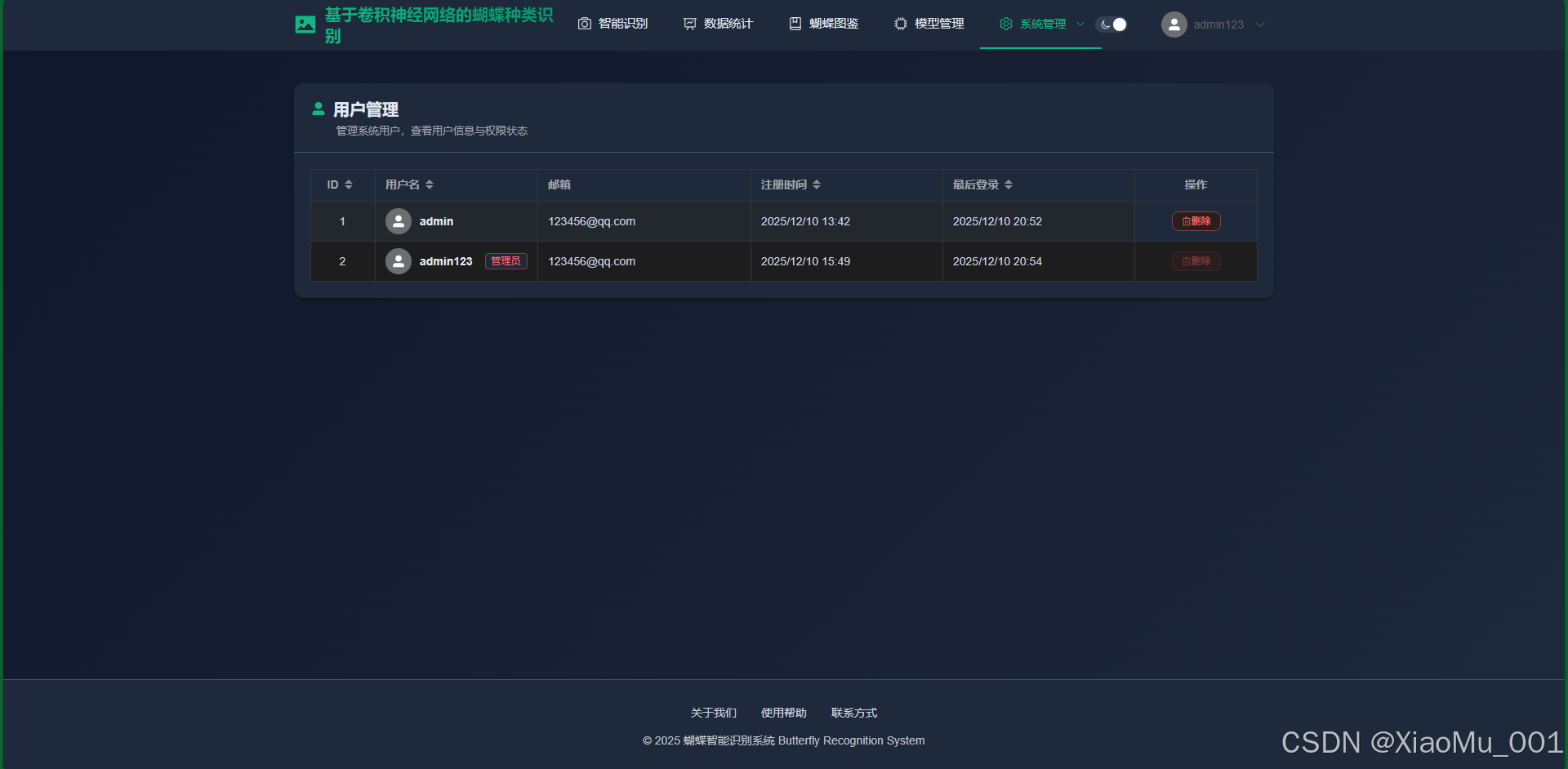Click the email 123456@qq.com in admin123 row
This screenshot has height=769, width=1568.
tap(592, 261)
